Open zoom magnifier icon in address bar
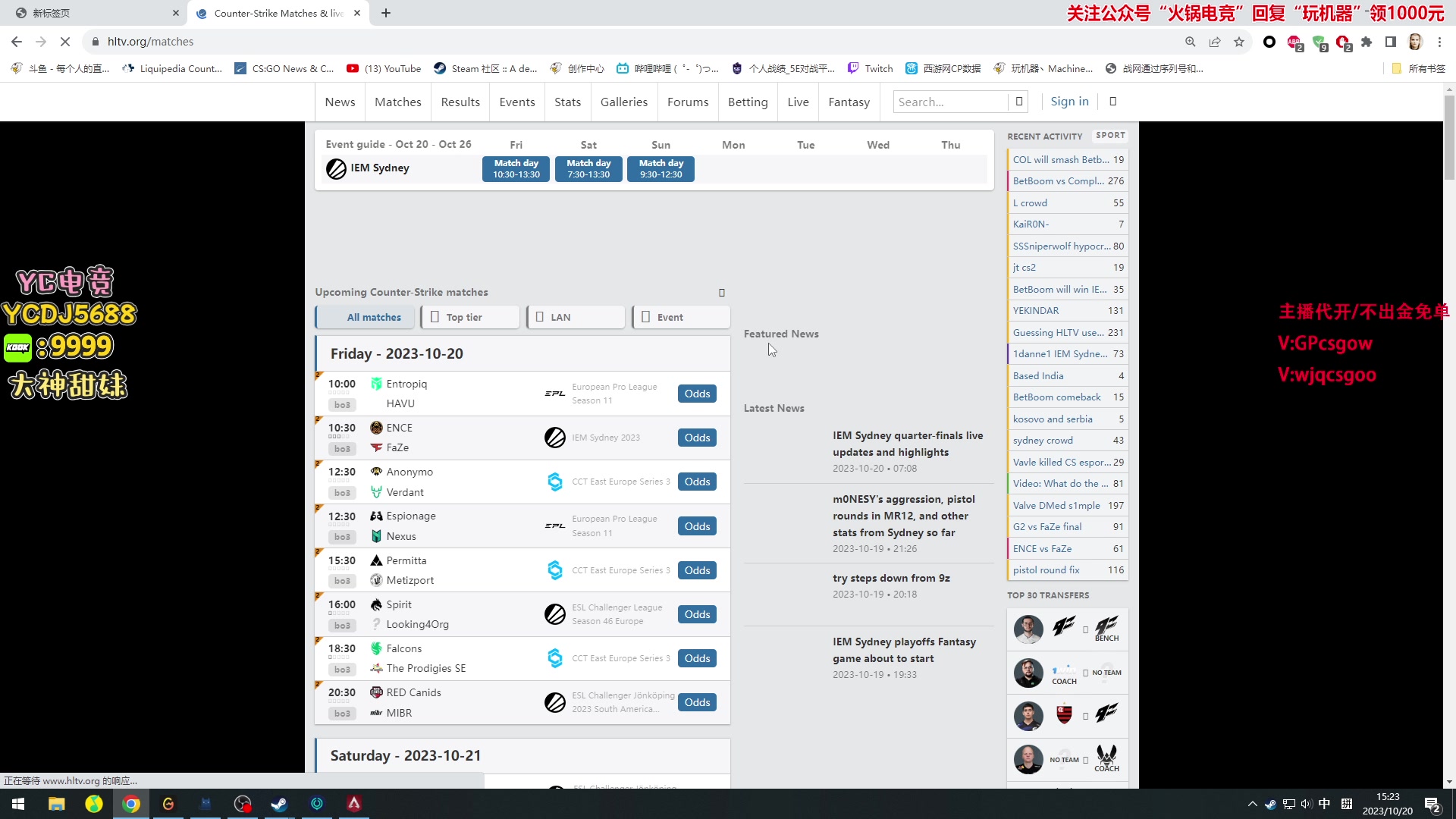1456x819 pixels. click(1191, 42)
